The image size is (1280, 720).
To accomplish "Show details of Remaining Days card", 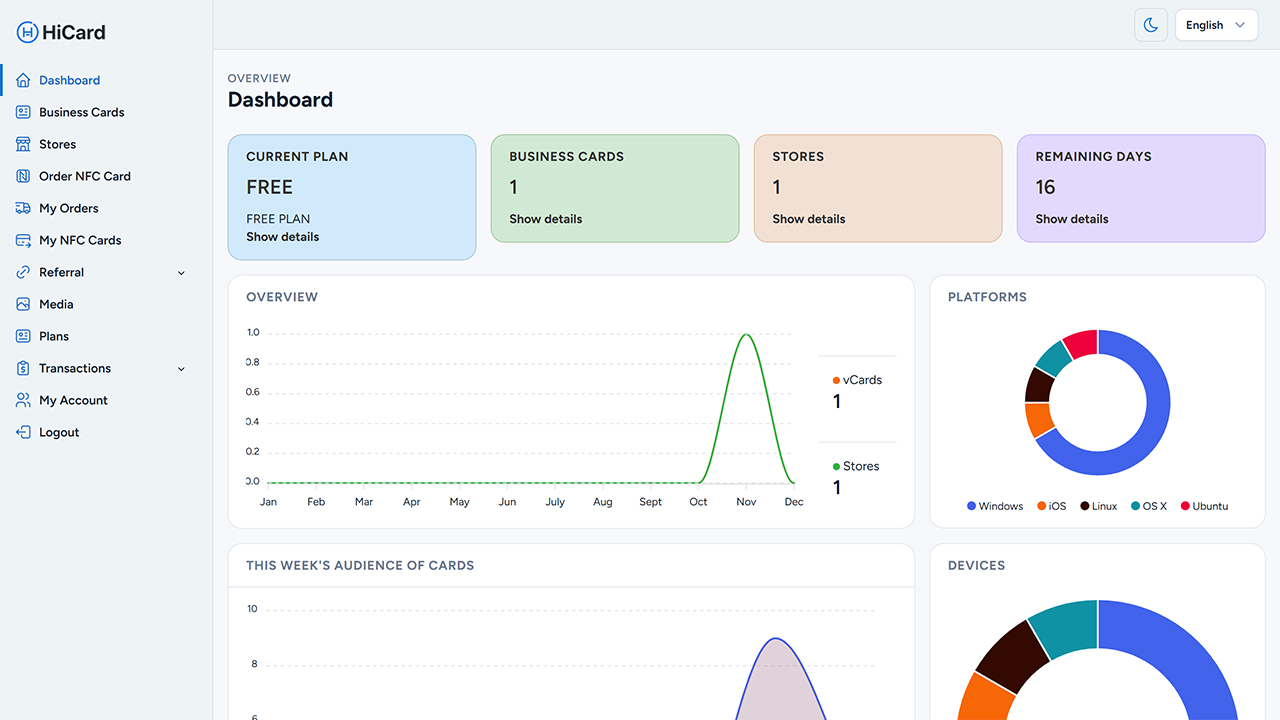I will 1072,219.
